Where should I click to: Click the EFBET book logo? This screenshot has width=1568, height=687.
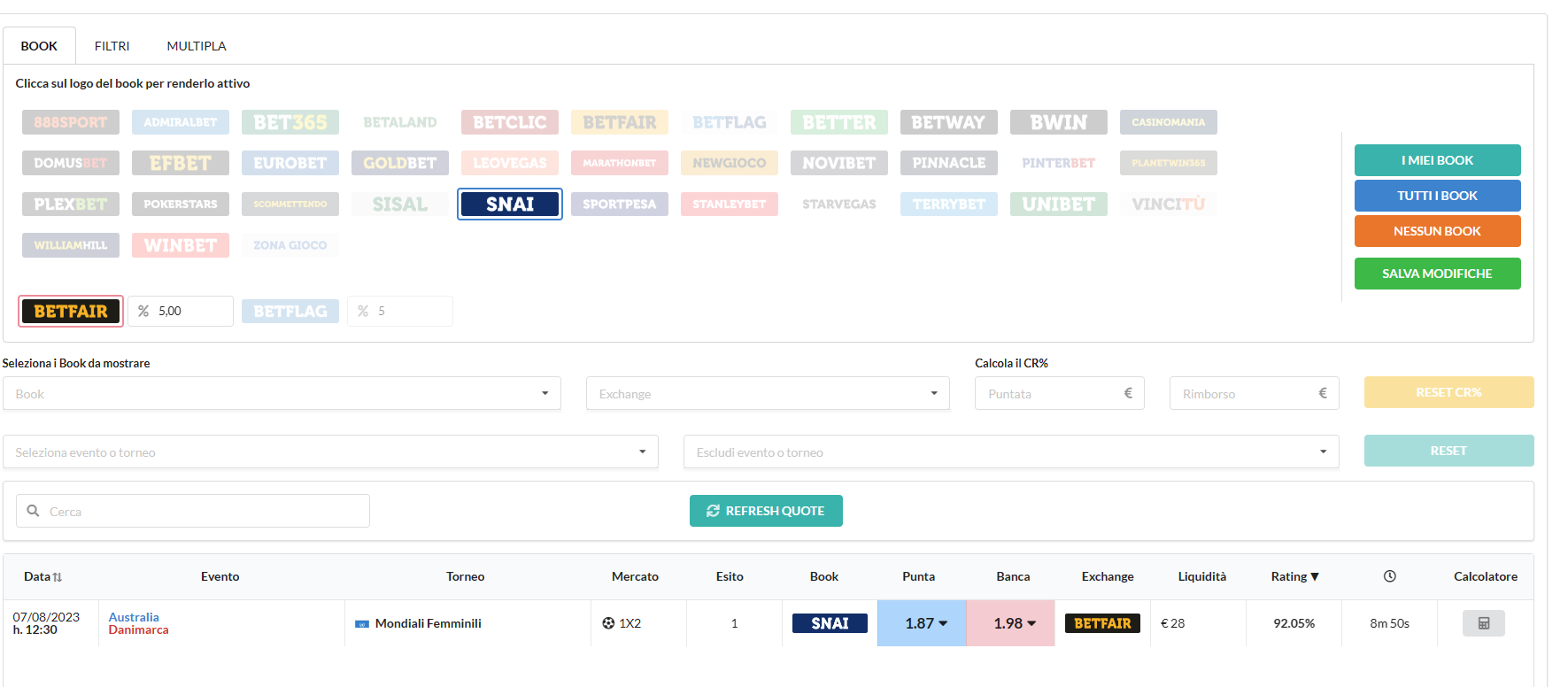181,163
